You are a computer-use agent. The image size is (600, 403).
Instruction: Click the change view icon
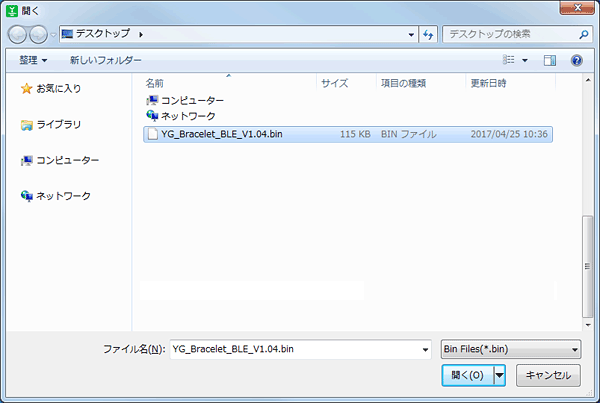[509, 60]
